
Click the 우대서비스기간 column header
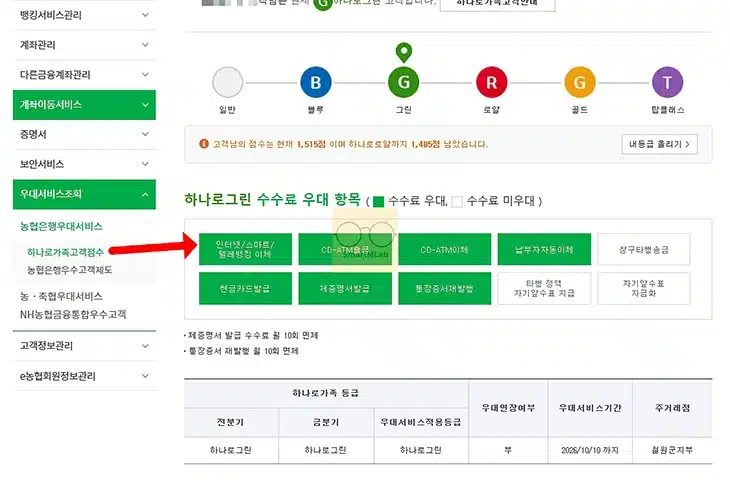tap(590, 408)
